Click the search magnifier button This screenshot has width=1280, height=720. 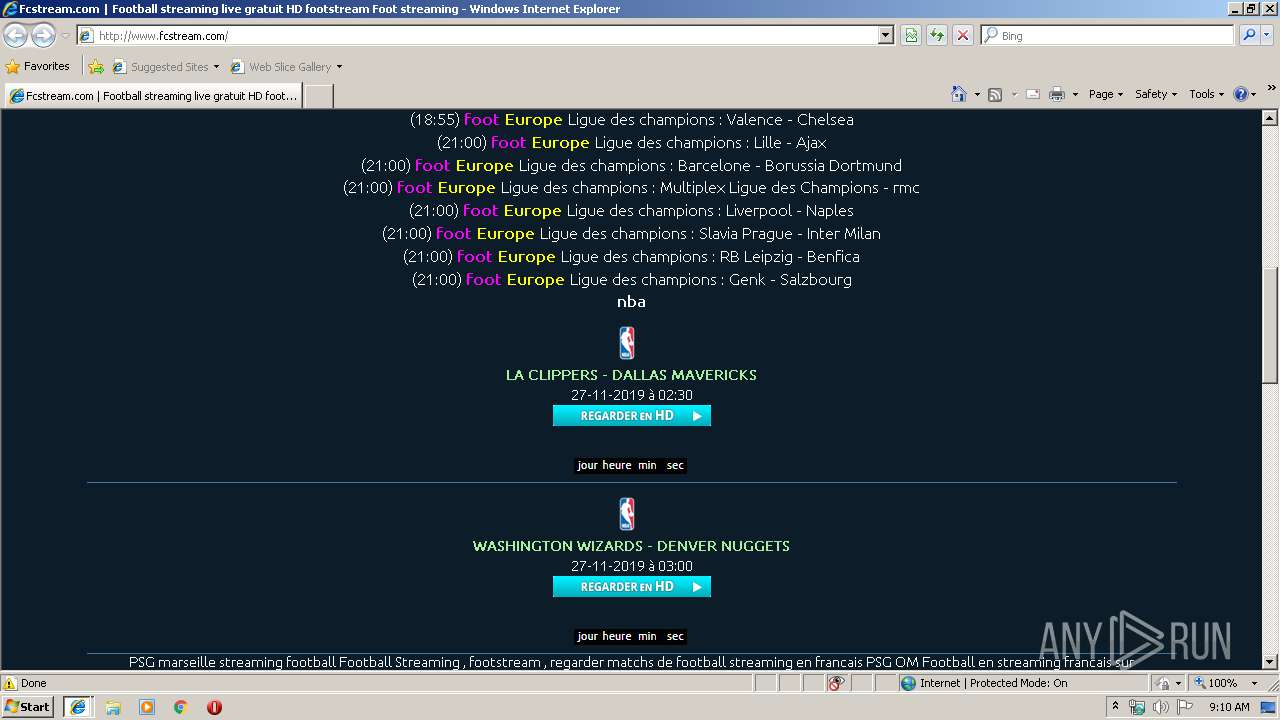1249,36
